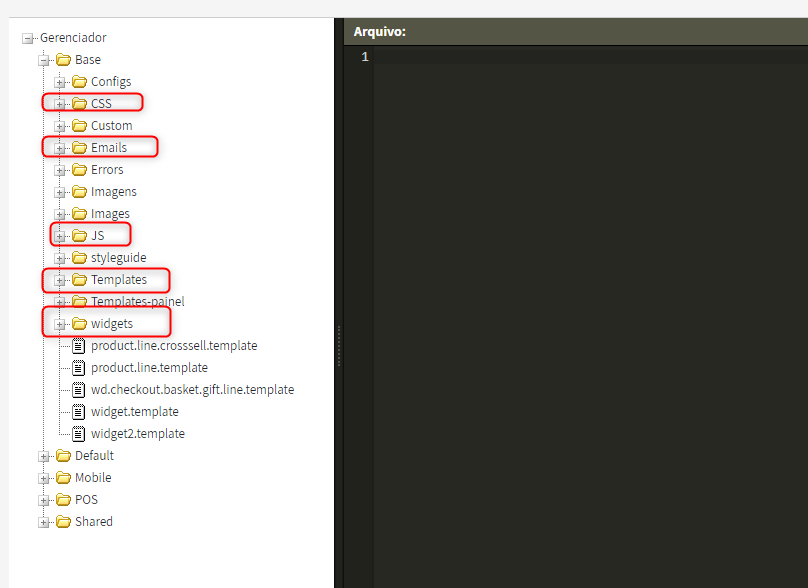Expand the Configs folder toggle

coord(60,82)
